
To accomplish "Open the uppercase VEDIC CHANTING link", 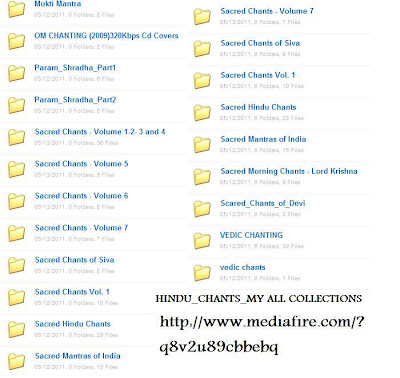I will [x=251, y=235].
